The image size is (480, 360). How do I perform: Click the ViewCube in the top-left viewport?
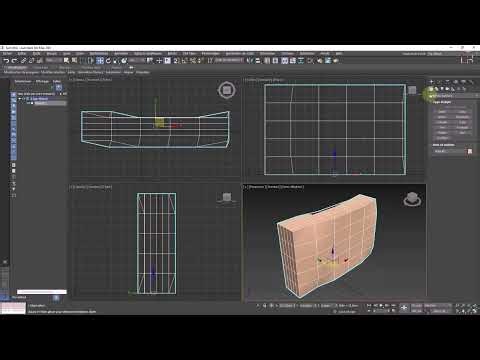tap(227, 90)
